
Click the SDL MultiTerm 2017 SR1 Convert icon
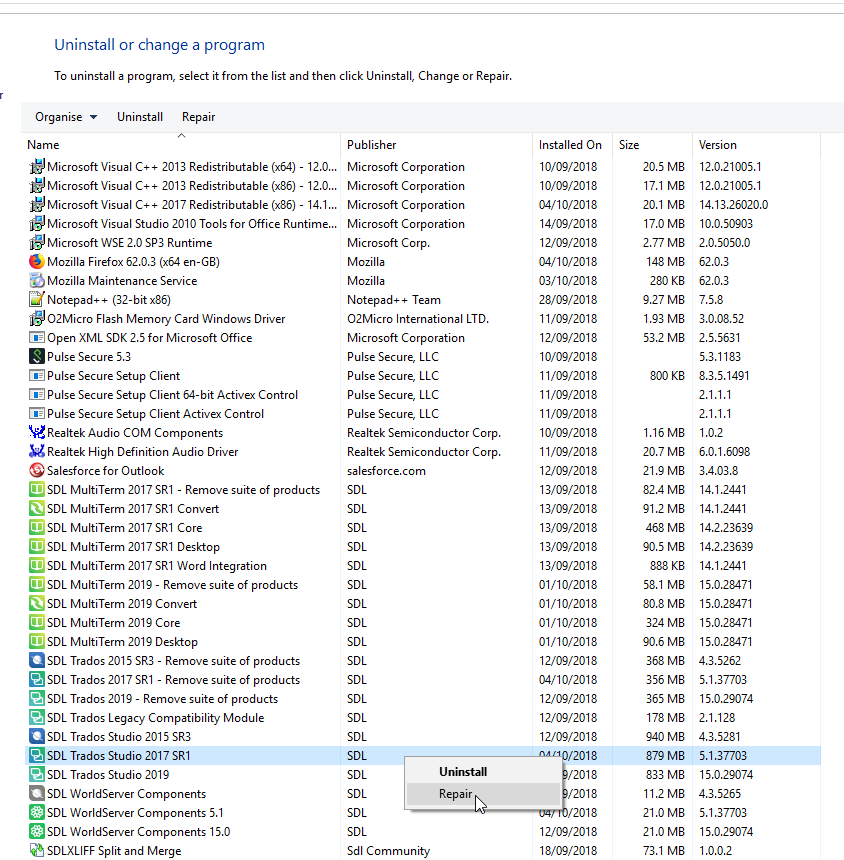37,508
